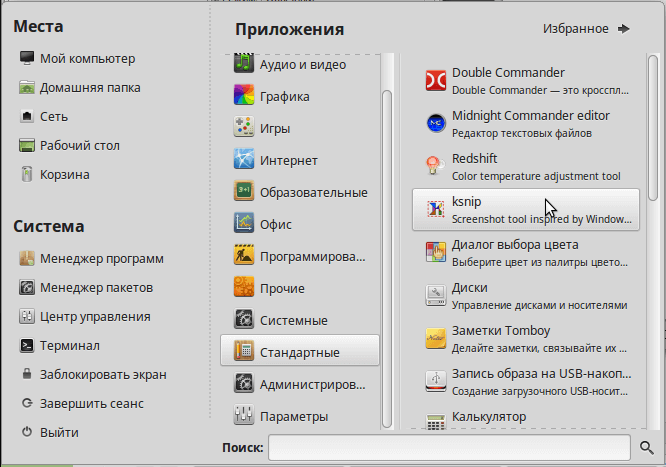Viewport: 666px width, 467px height.
Task: Select the Системные category icon
Action: 244,319
